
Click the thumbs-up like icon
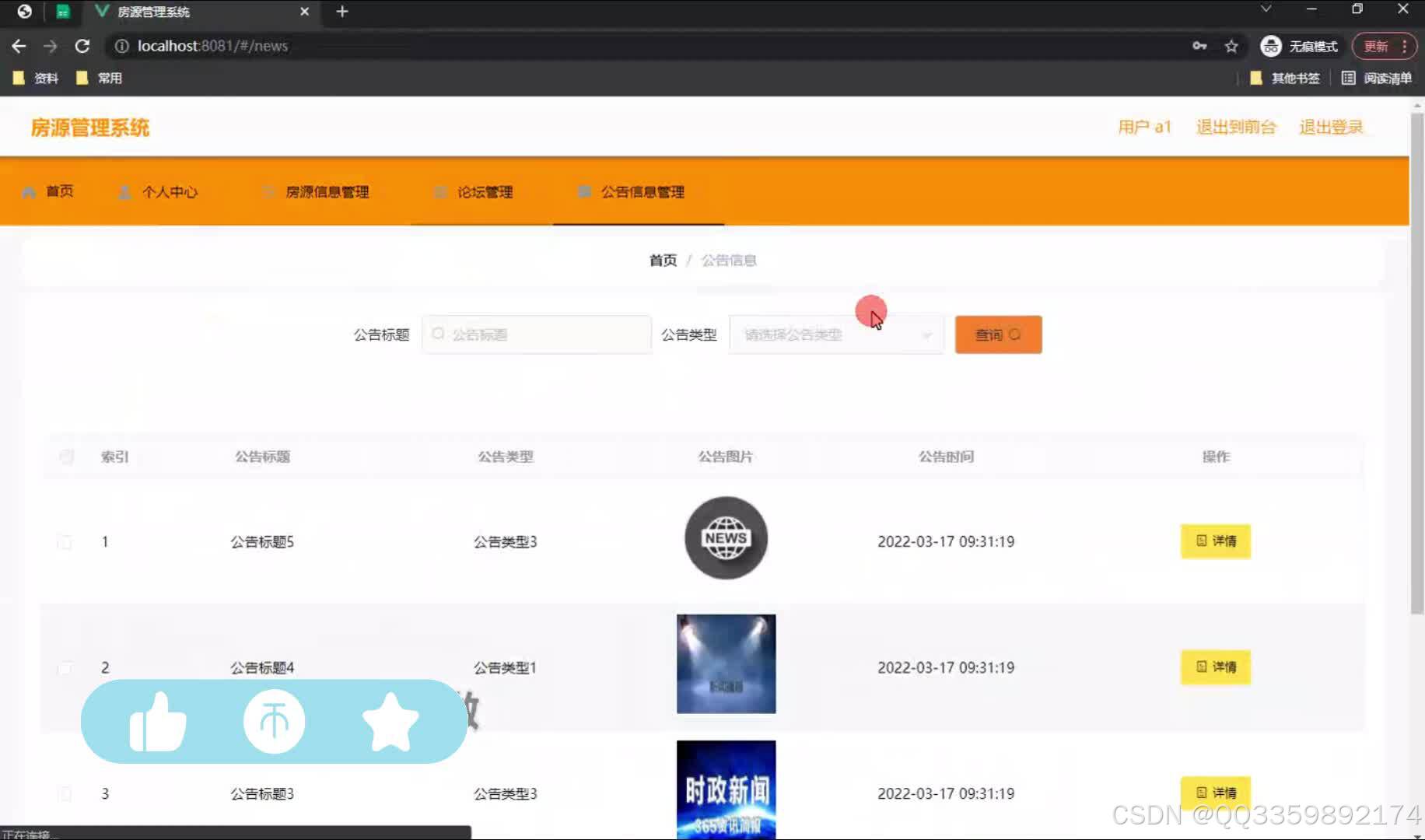pyautogui.click(x=158, y=722)
